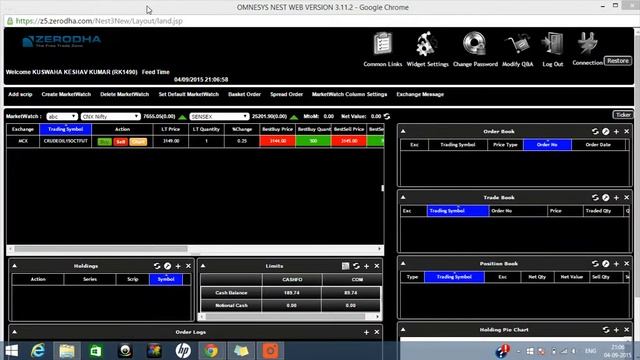Screen dimensions: 640x360
Task: Click the Log Out door icon
Action: 552,44
